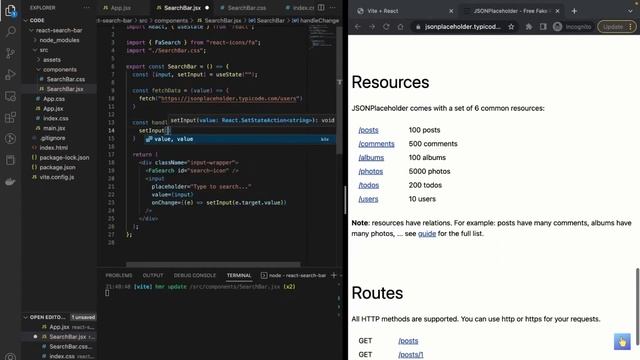Screen dimensions: 640x360
Task: Open the /comments resource link
Action: tap(376, 144)
